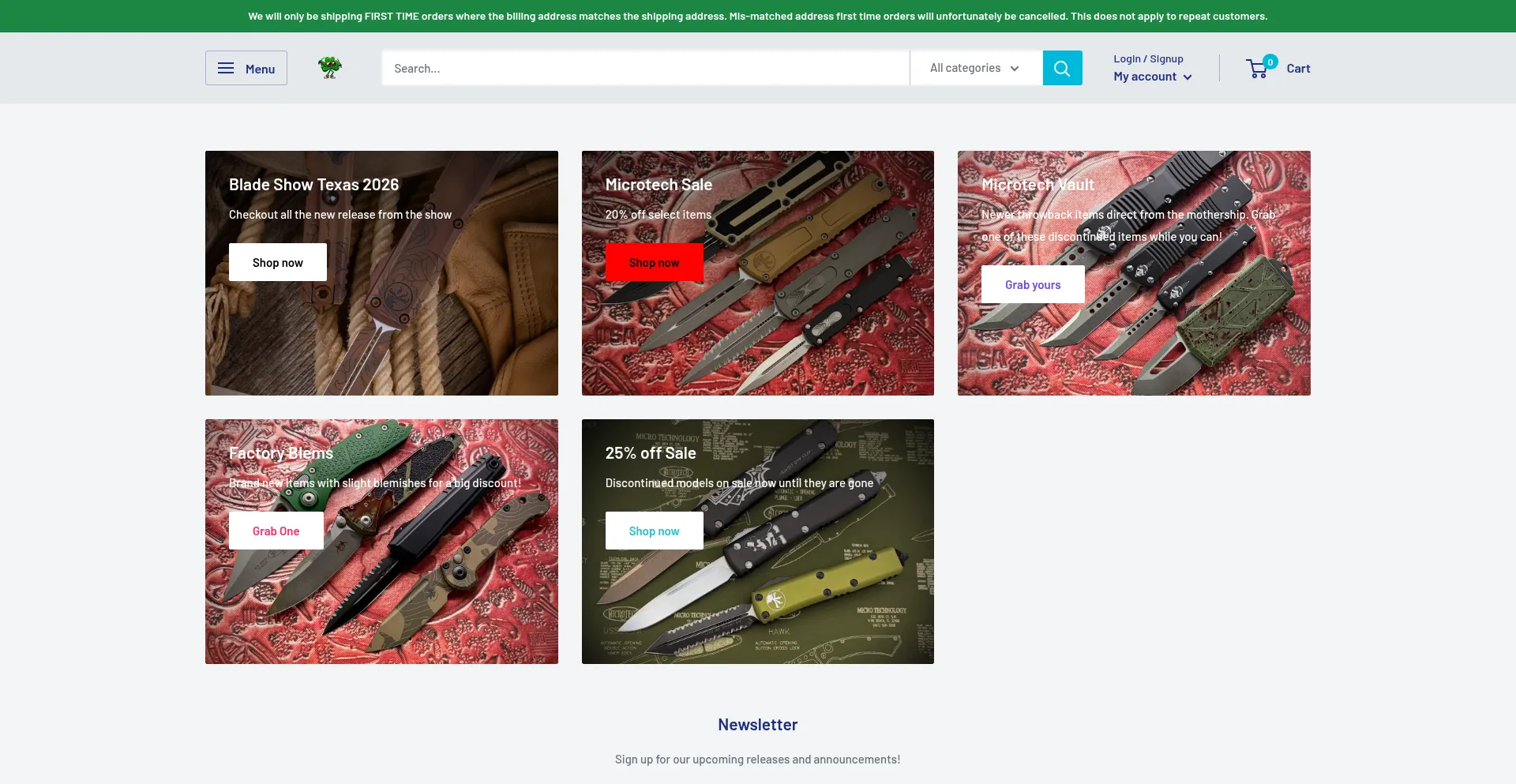This screenshot has width=1516, height=784.
Task: Click Grab yours on Microtech Vault
Action: point(1033,284)
